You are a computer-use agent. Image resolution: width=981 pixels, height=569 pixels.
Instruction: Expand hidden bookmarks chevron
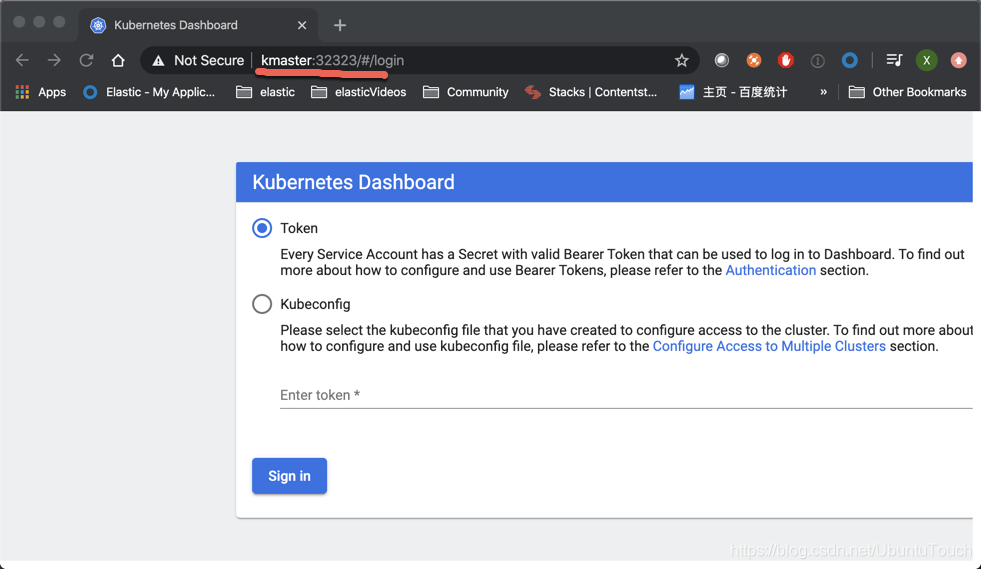(823, 92)
